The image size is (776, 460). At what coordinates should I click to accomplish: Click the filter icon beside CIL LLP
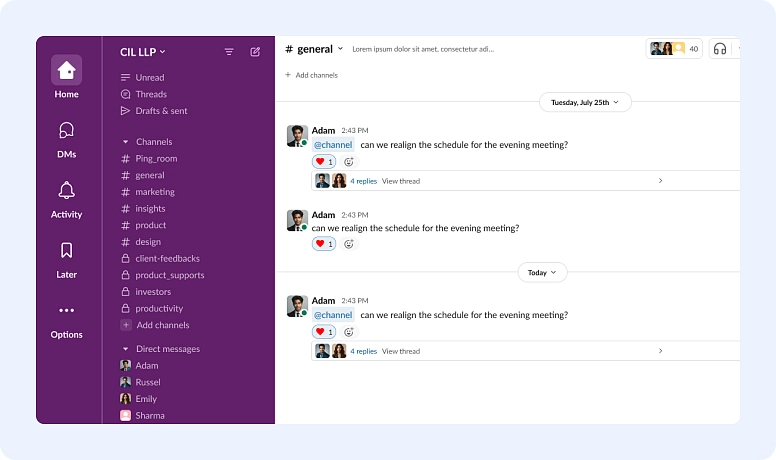pyautogui.click(x=229, y=51)
